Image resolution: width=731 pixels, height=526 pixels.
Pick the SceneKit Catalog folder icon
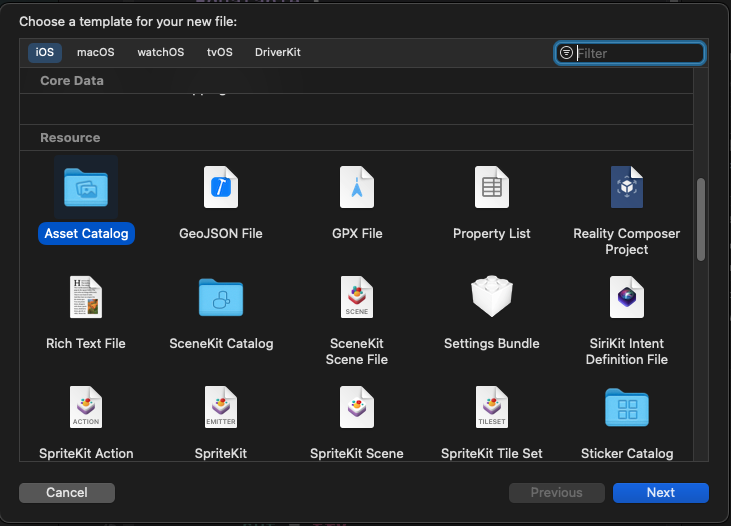[x=221, y=298]
